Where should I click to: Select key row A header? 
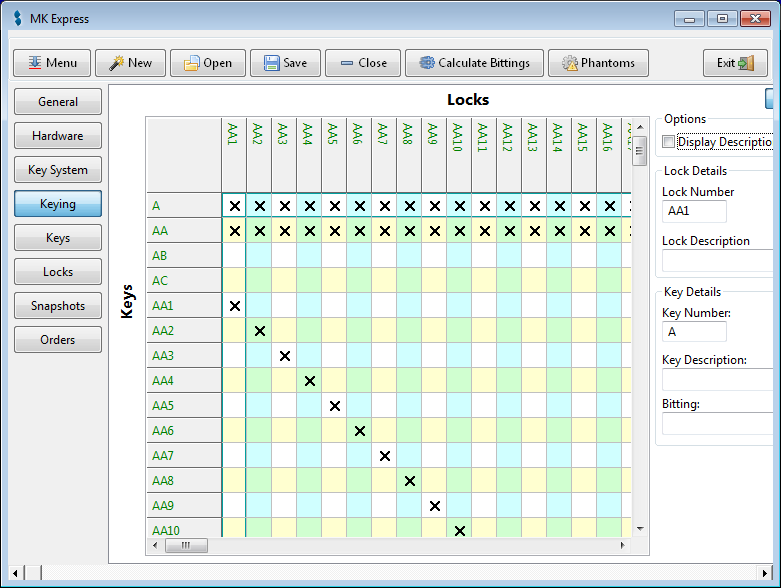(184, 206)
